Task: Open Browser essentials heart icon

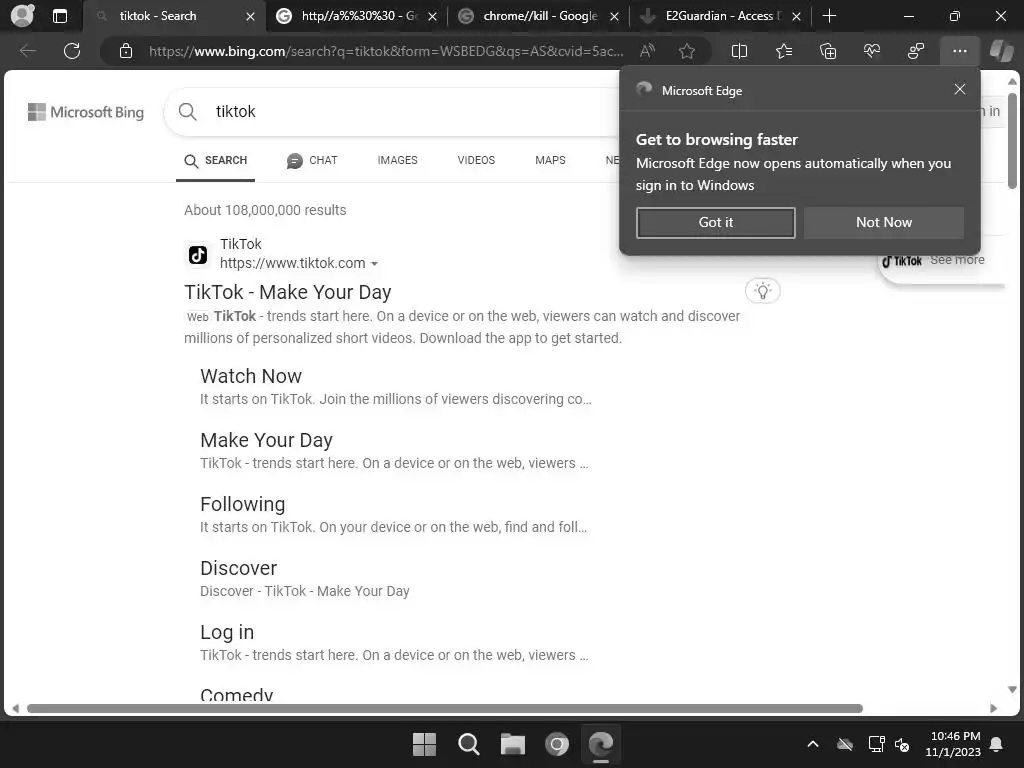Action: (872, 51)
